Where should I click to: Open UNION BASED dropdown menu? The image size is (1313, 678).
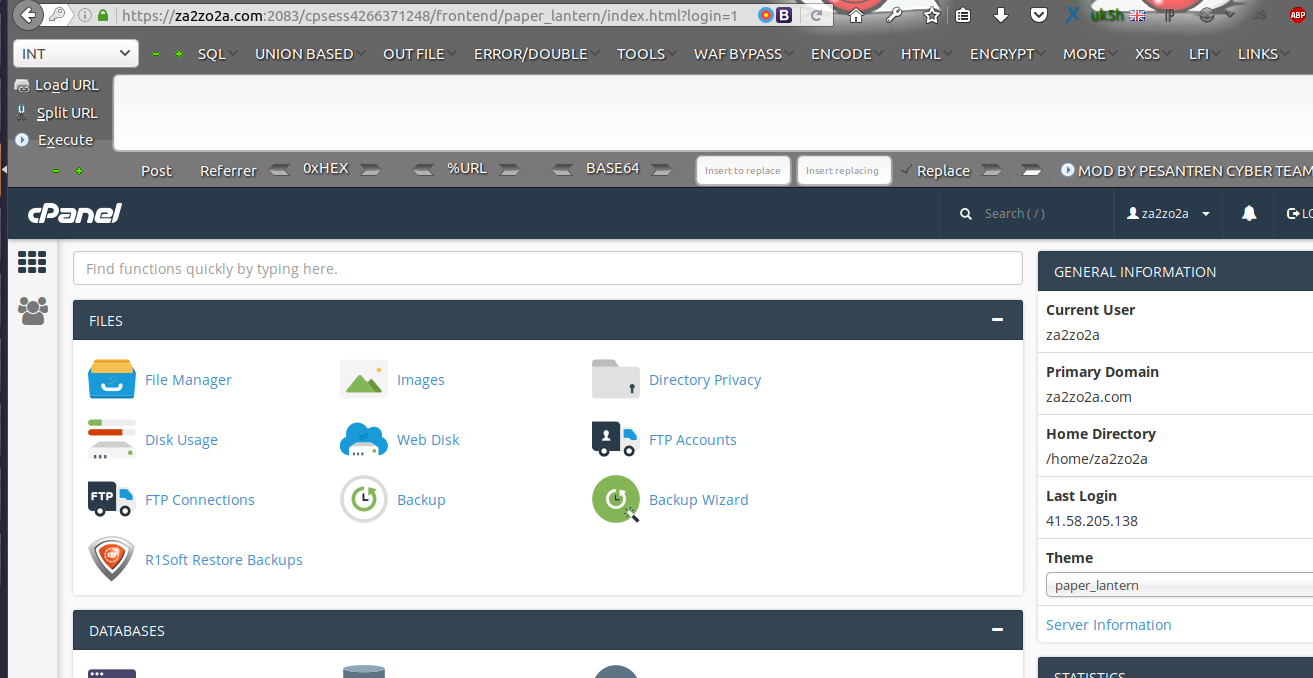tap(310, 54)
